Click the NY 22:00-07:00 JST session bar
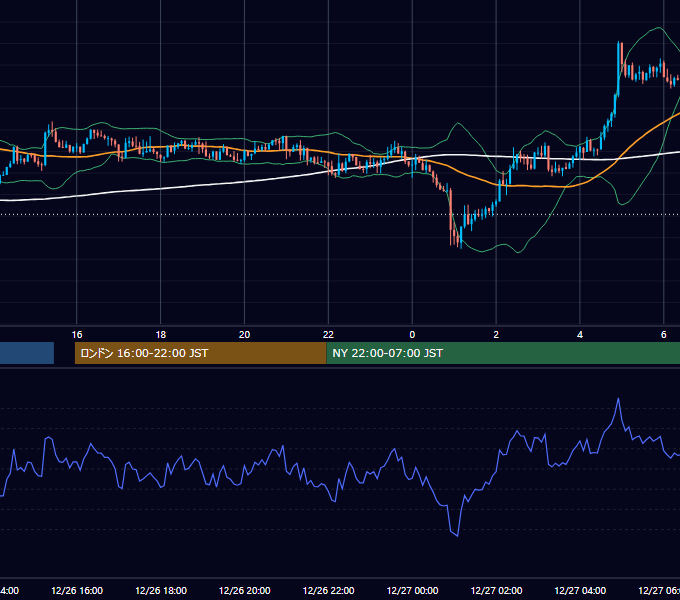Image resolution: width=680 pixels, height=600 pixels. 503,353
